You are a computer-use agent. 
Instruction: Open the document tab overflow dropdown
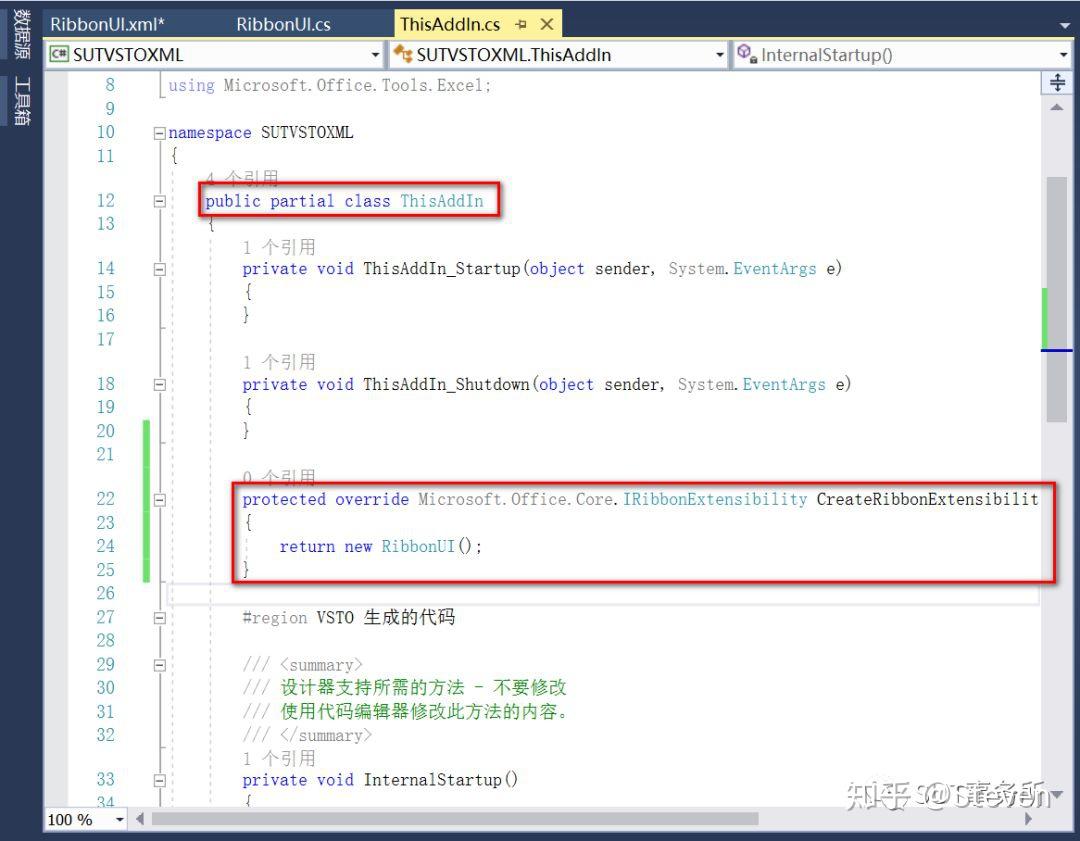[1064, 25]
